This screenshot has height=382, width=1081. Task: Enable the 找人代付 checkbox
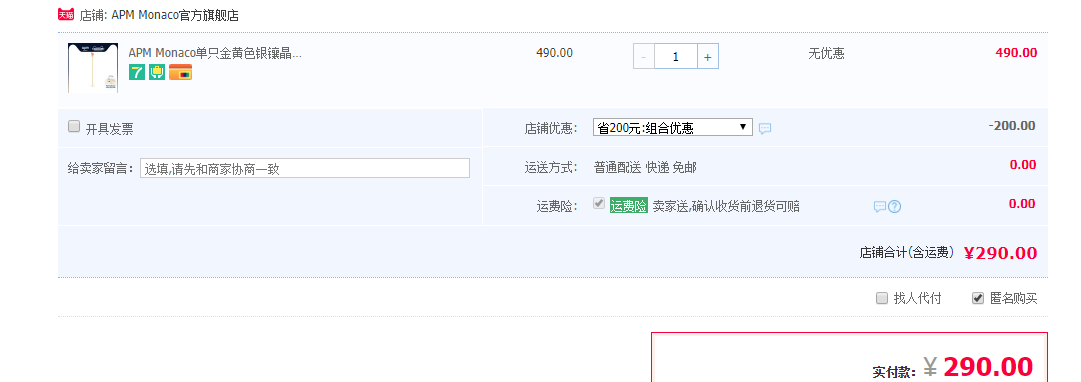pyautogui.click(x=882, y=298)
